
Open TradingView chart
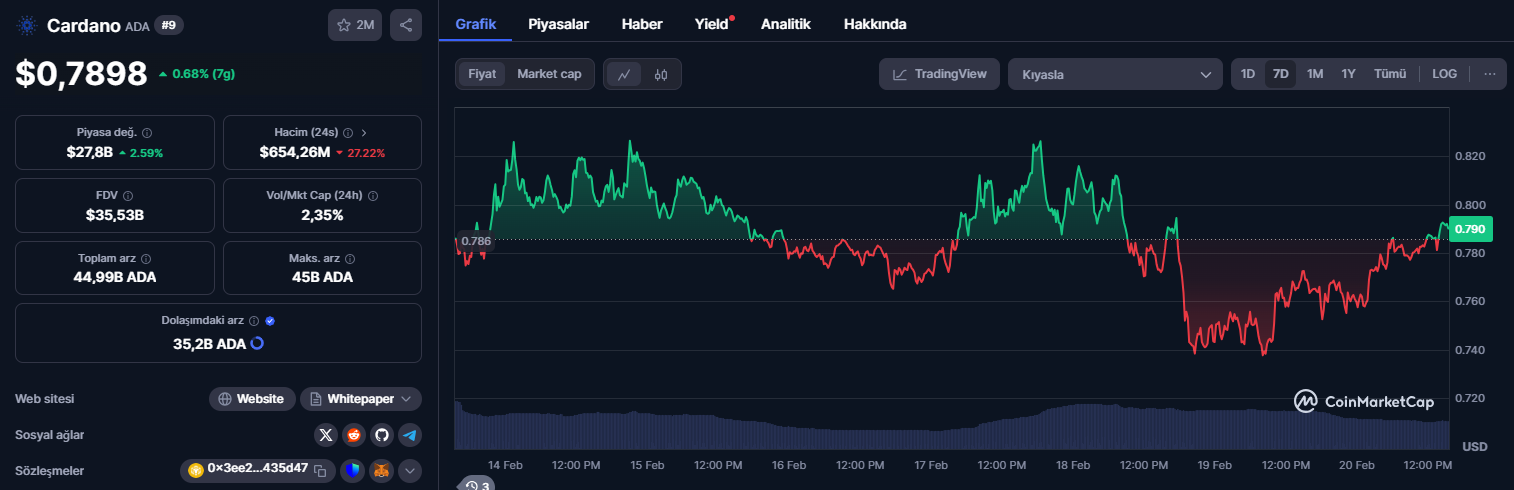point(939,74)
